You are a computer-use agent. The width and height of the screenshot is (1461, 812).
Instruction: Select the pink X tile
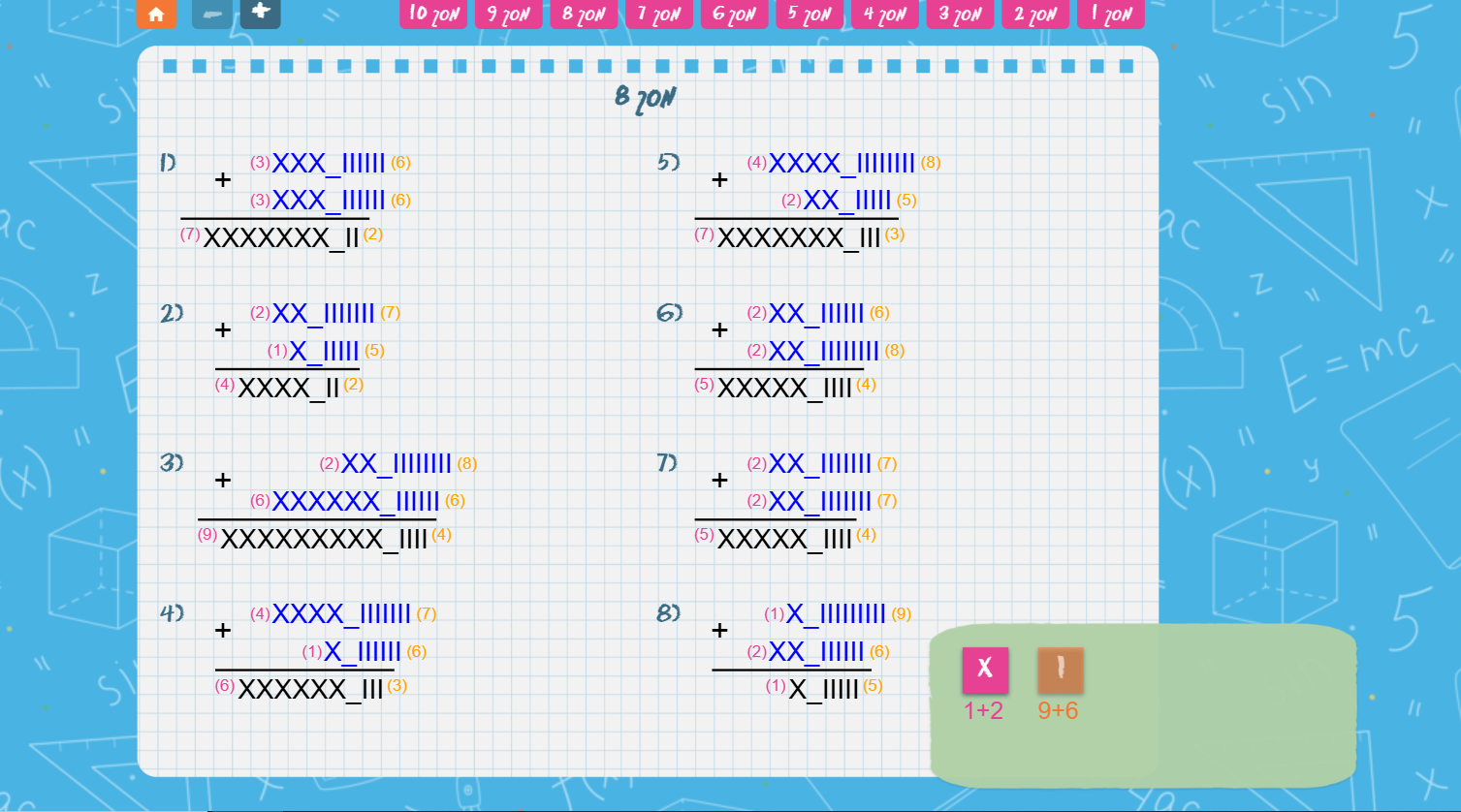985,670
